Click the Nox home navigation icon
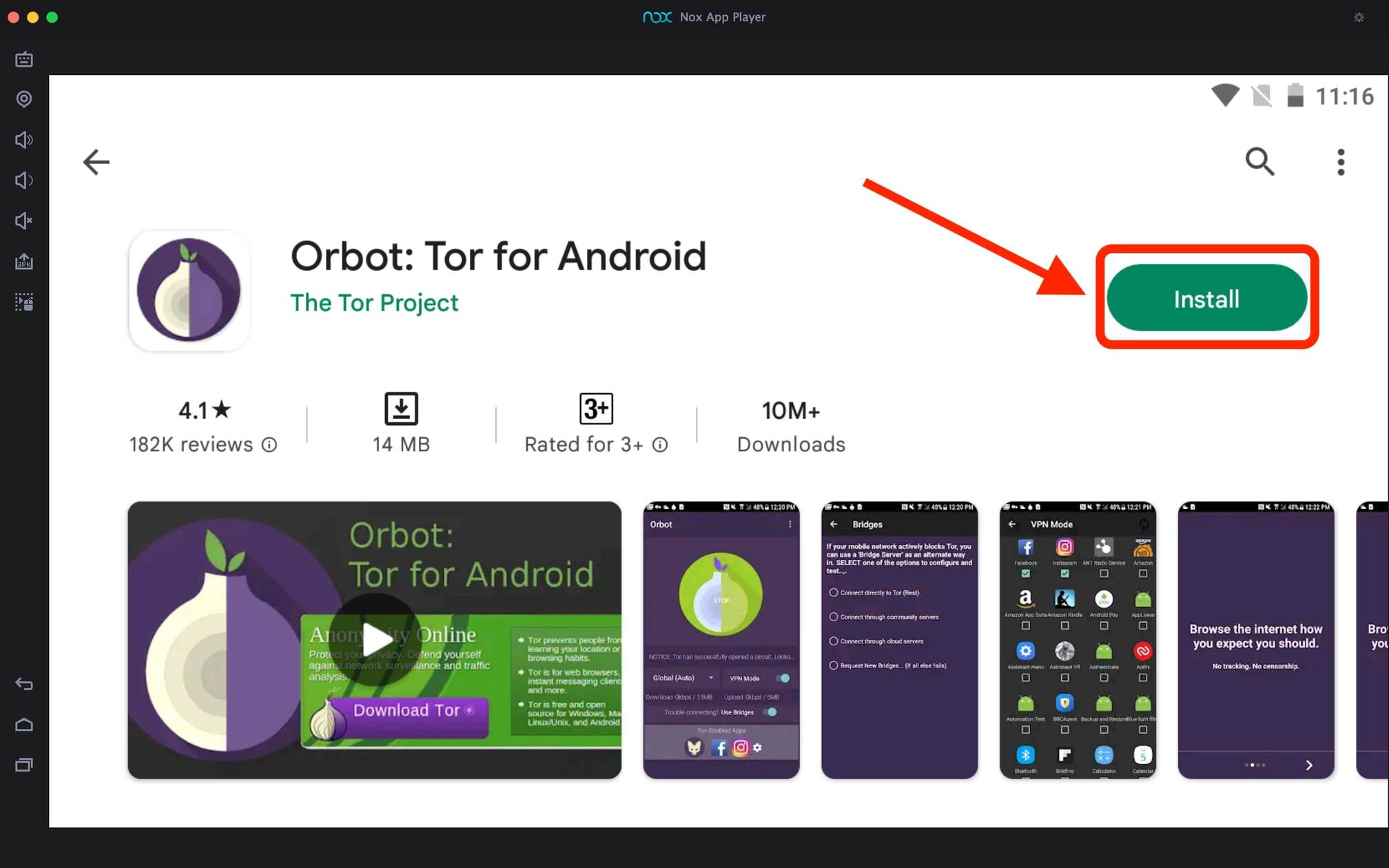Image resolution: width=1389 pixels, height=868 pixels. pos(24,725)
